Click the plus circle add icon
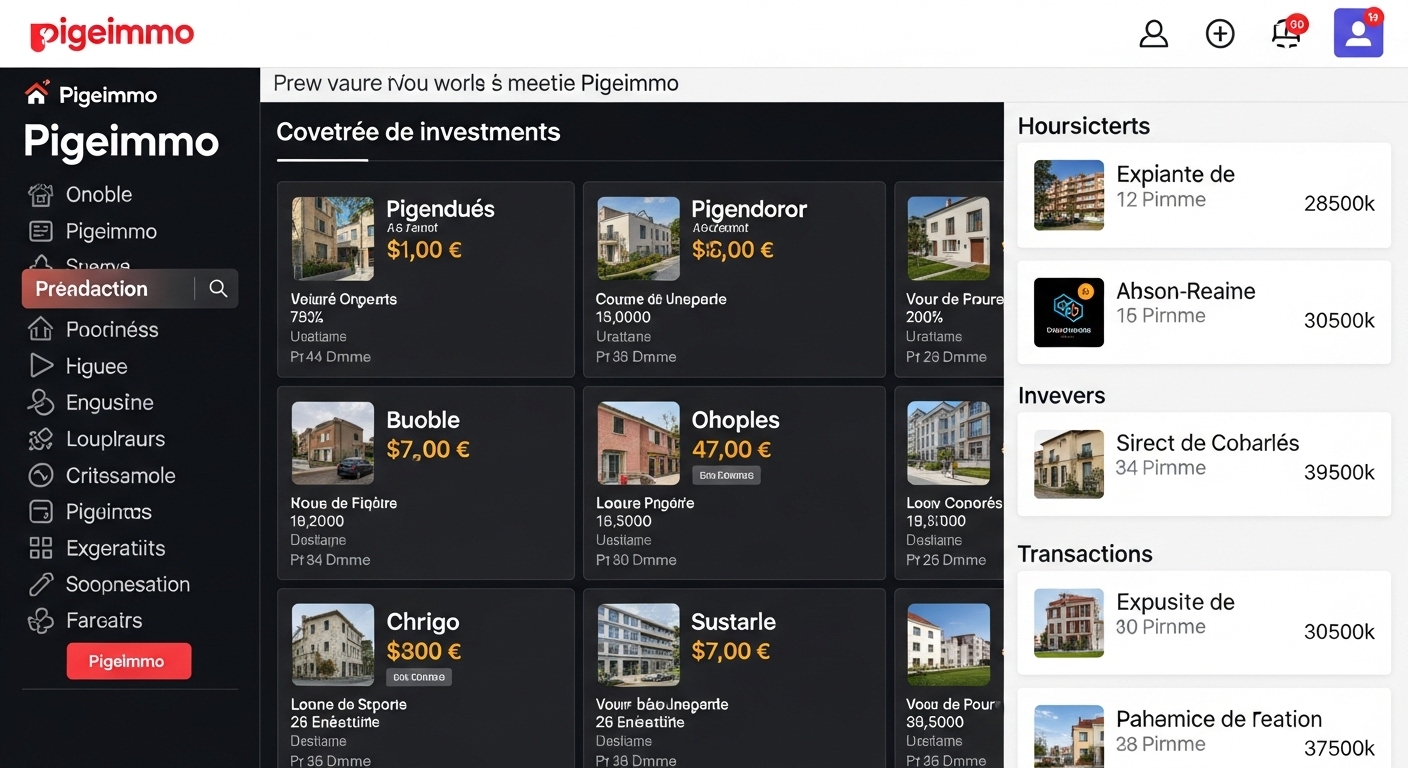1408x768 pixels. (1219, 34)
